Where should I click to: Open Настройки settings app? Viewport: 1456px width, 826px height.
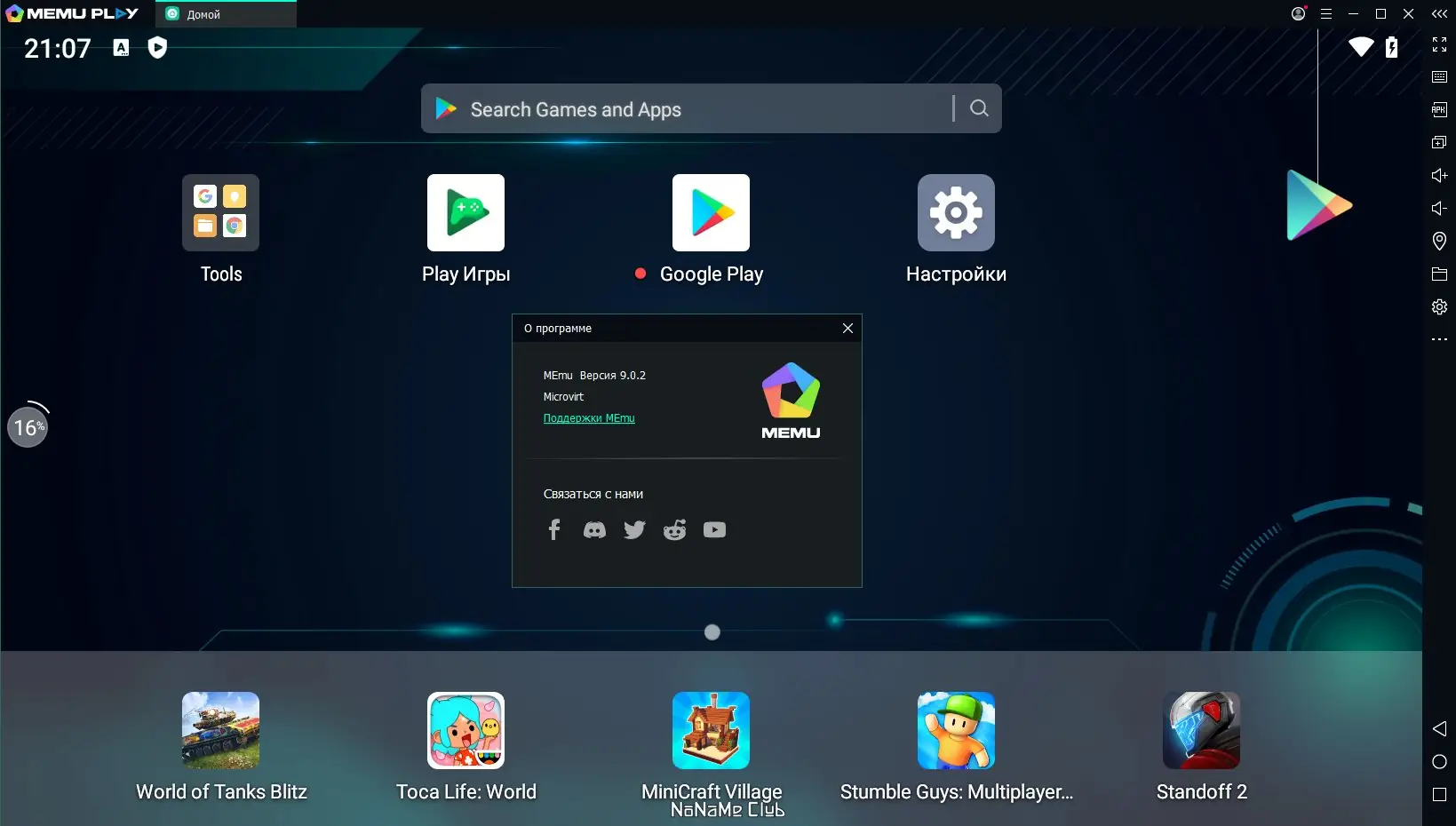coord(956,213)
